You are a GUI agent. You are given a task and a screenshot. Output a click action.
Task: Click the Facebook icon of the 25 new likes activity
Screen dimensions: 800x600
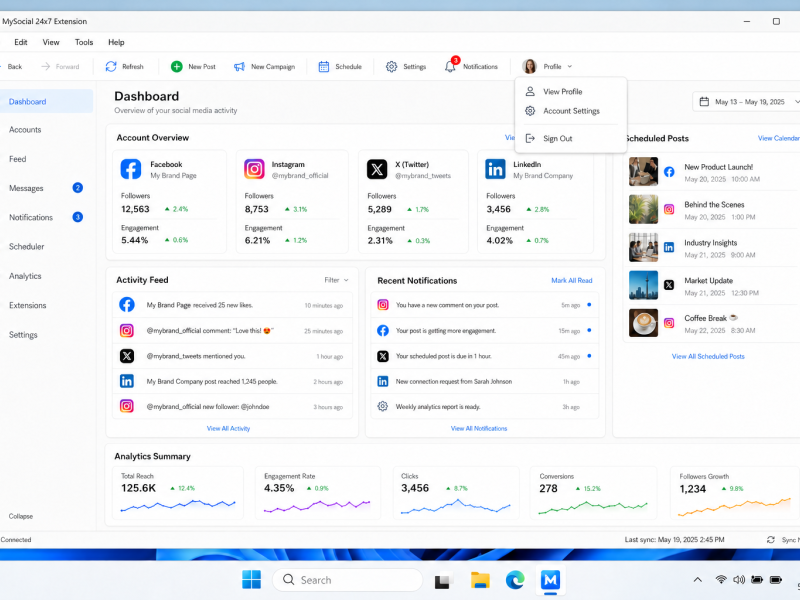pyautogui.click(x=127, y=305)
